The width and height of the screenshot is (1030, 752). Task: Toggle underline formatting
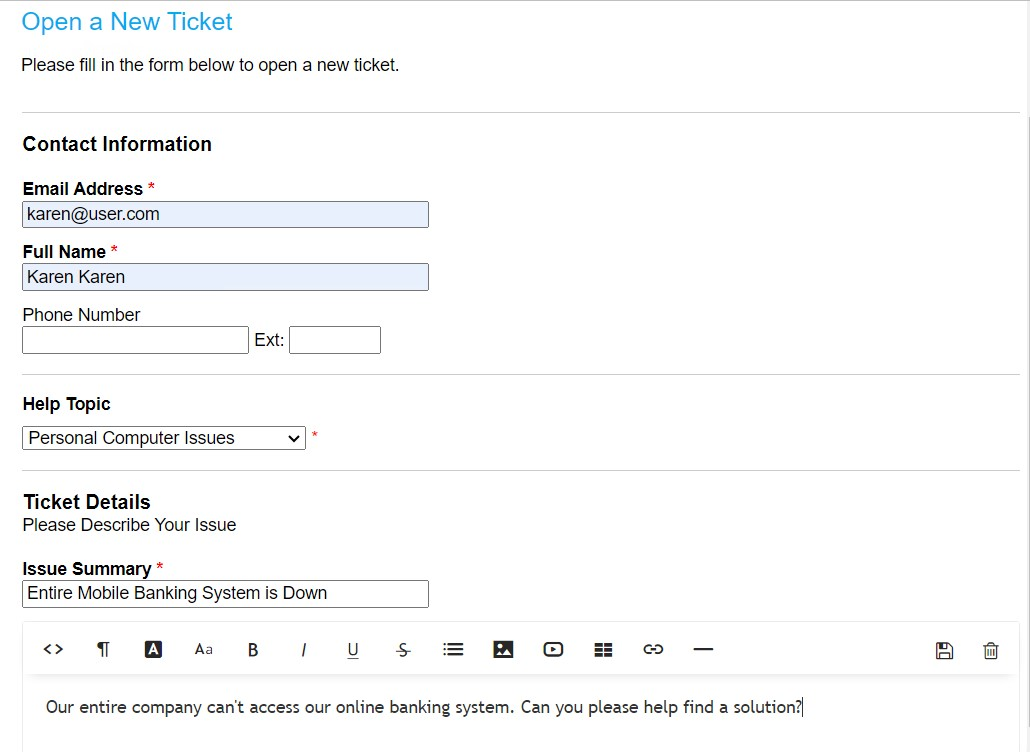(x=353, y=649)
